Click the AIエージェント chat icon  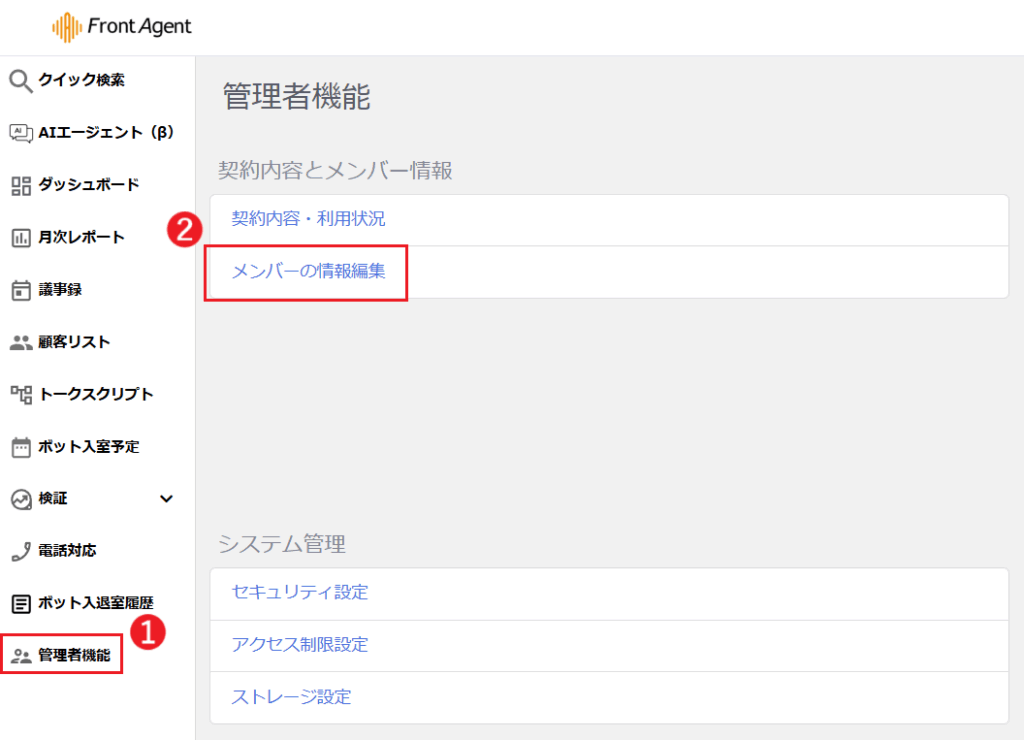coord(21,133)
